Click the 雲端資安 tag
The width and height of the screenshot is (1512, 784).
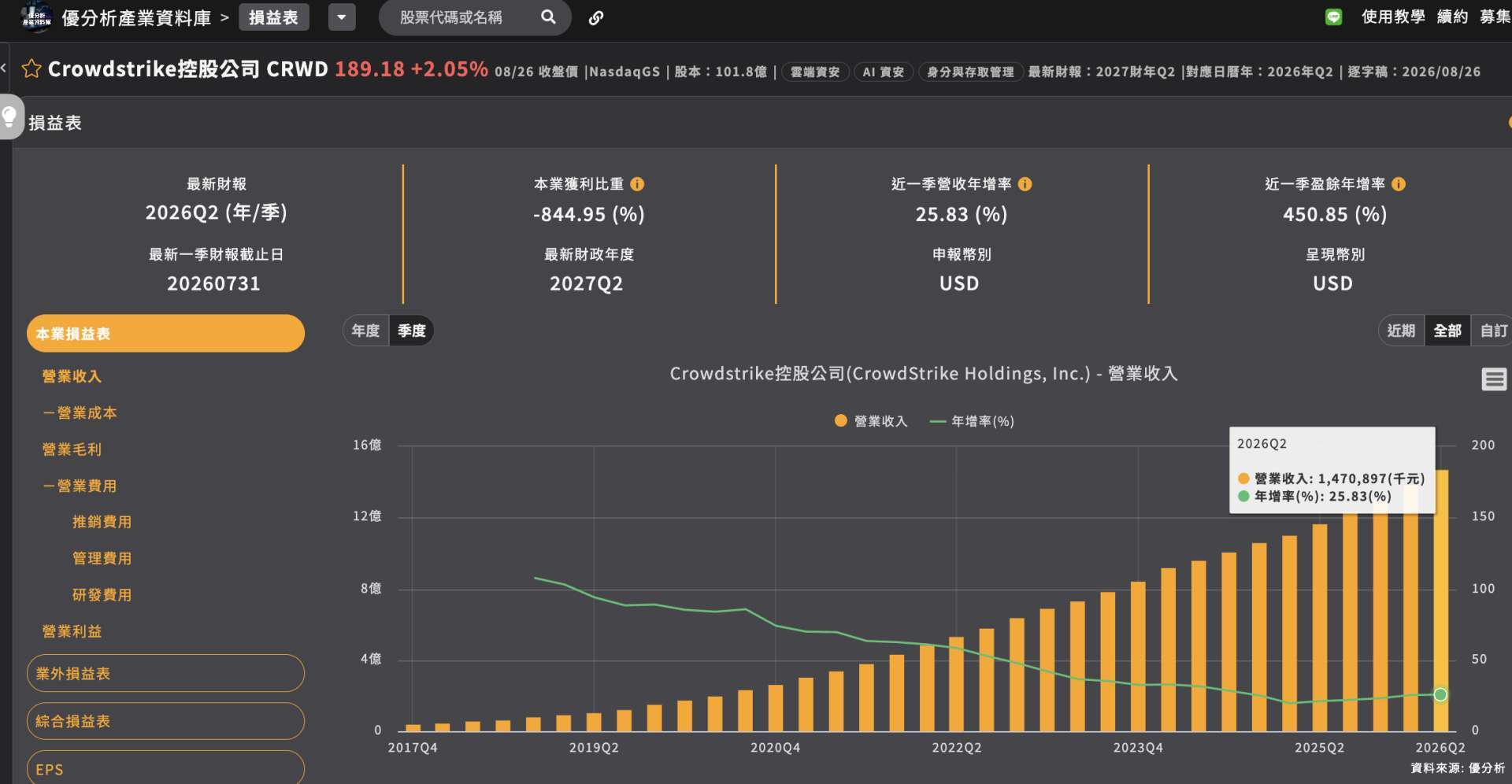coord(815,72)
